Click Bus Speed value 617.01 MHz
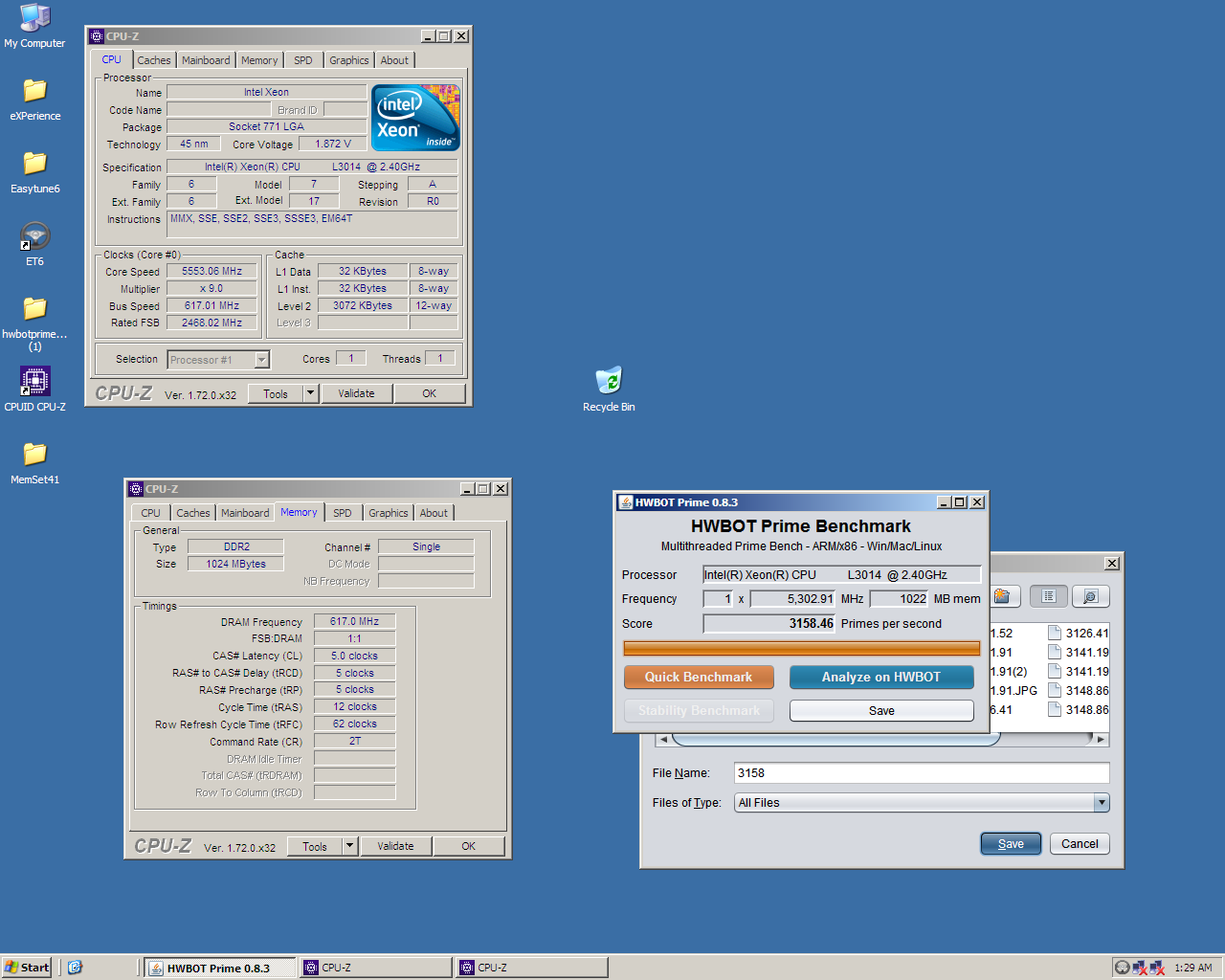This screenshot has width=1225, height=980. pyautogui.click(x=212, y=306)
